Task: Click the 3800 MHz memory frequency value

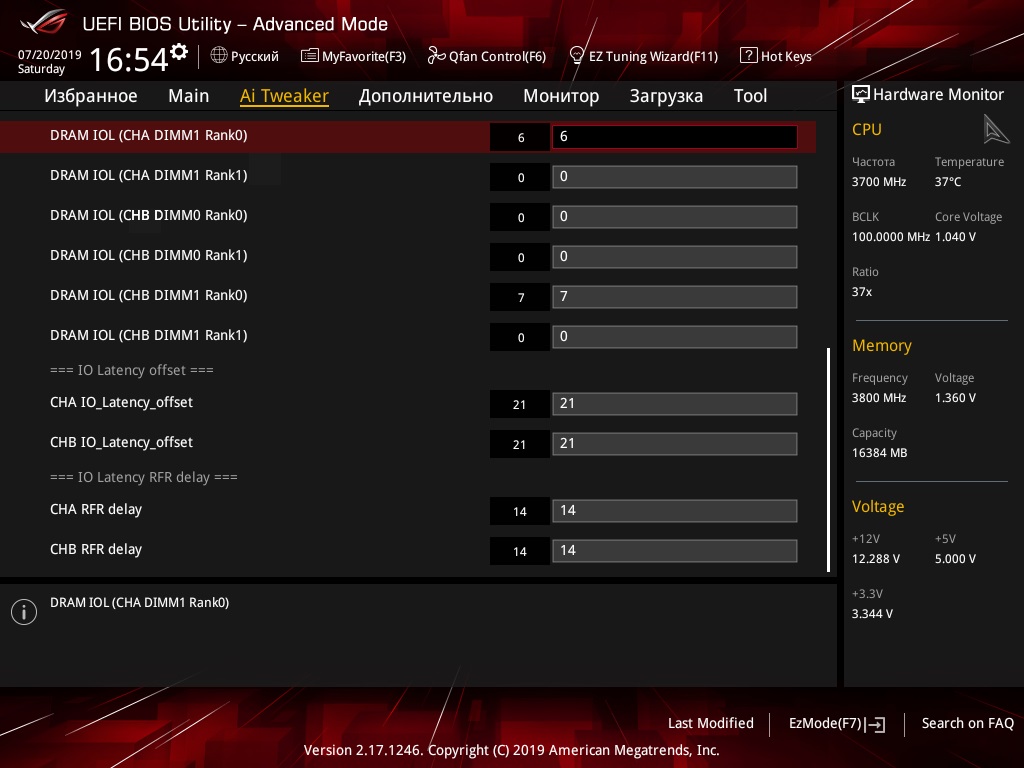Action: [879, 398]
